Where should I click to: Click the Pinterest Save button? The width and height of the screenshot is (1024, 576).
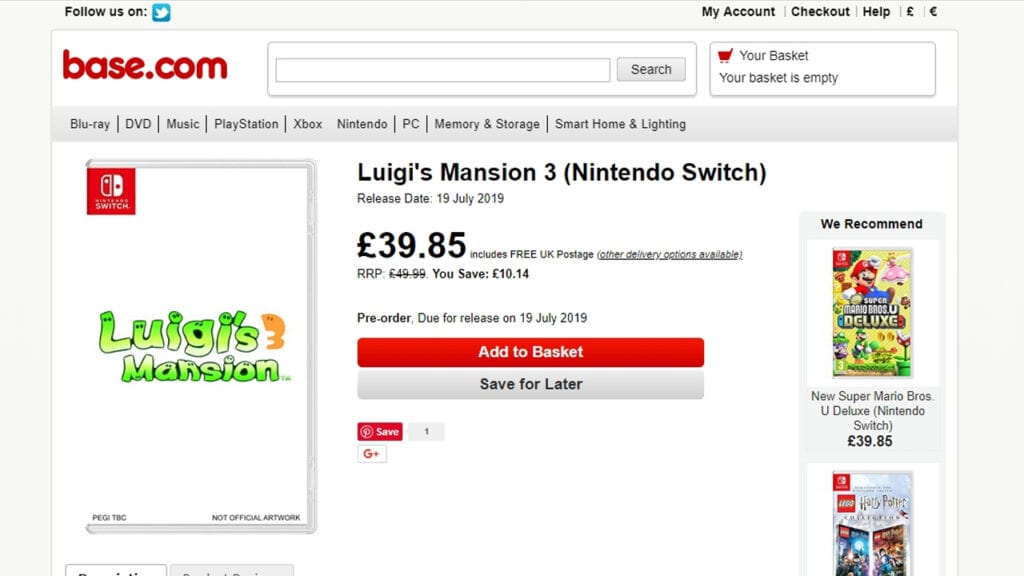[x=380, y=432]
